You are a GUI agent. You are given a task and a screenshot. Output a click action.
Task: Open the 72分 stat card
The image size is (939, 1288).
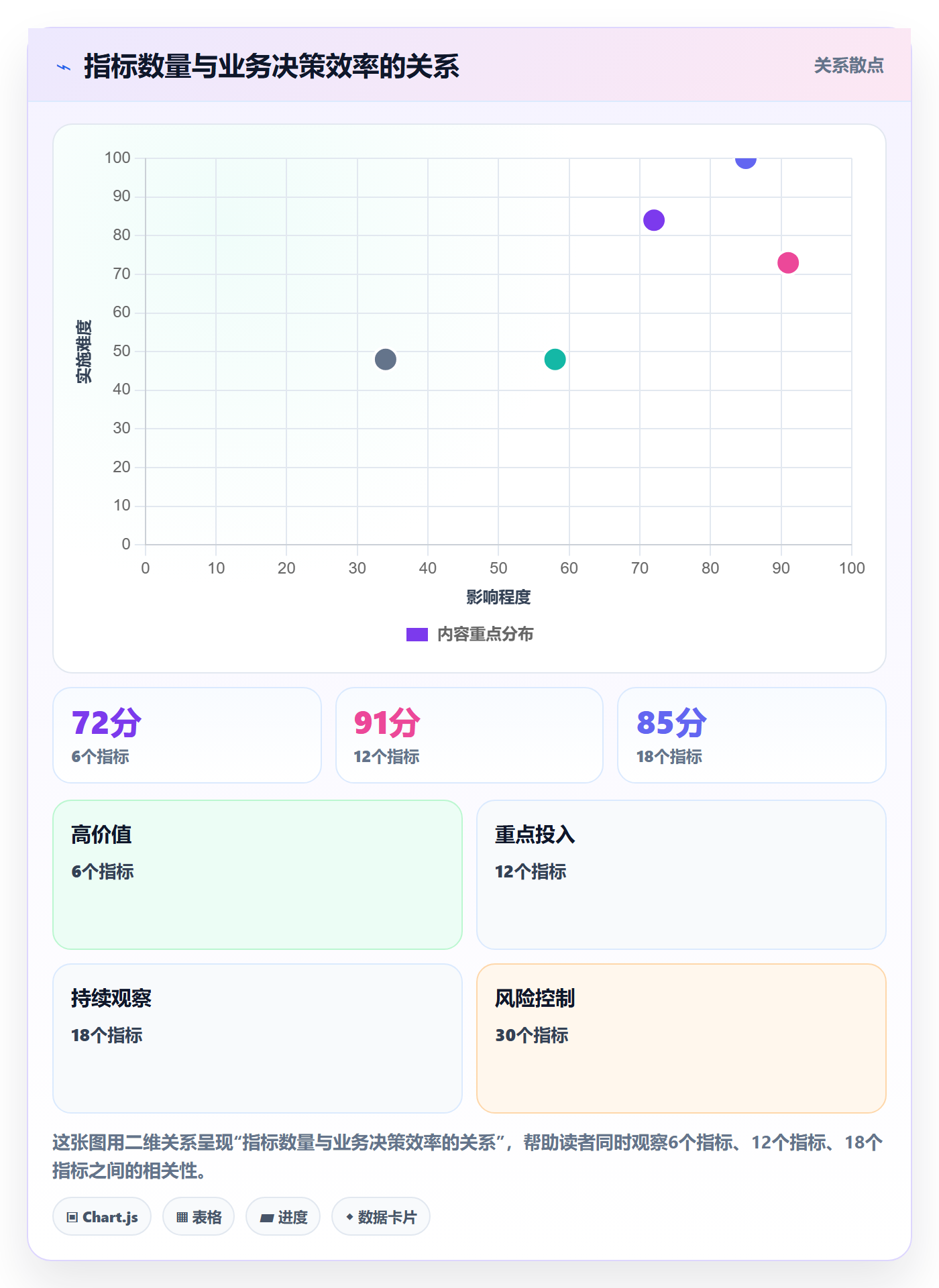pos(187,735)
